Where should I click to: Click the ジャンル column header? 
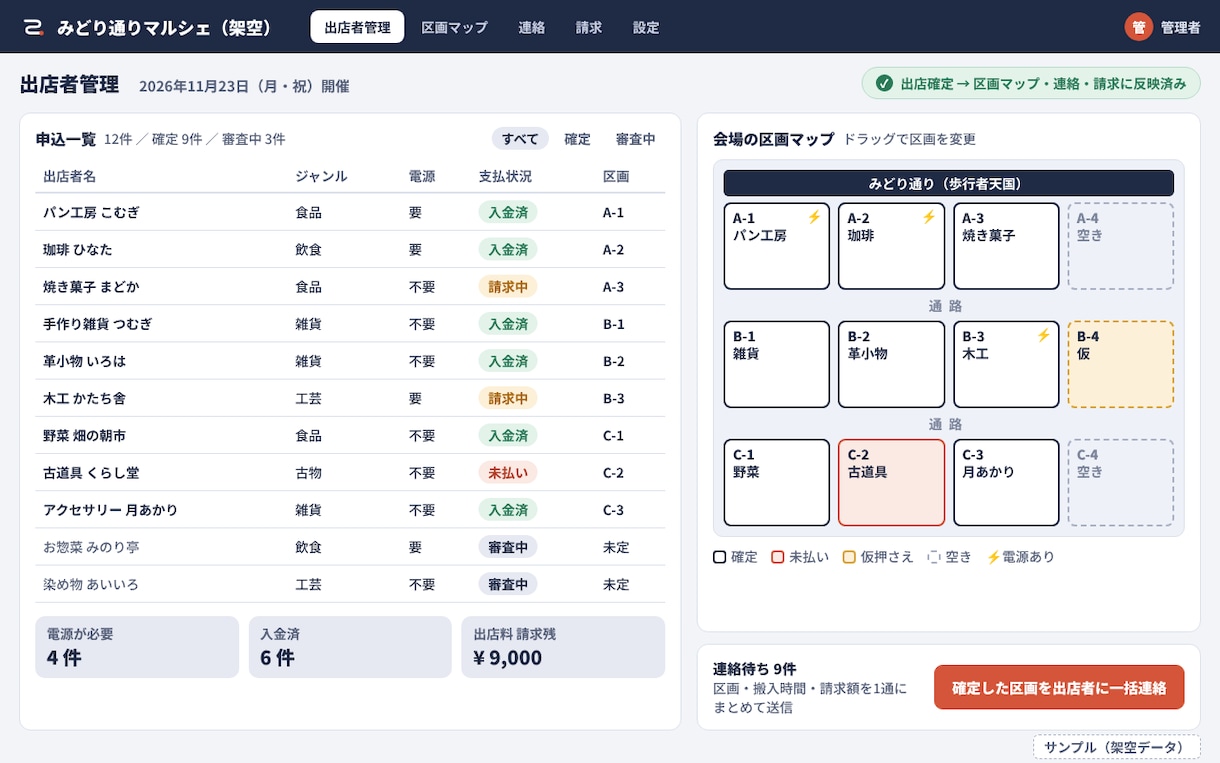[321, 176]
